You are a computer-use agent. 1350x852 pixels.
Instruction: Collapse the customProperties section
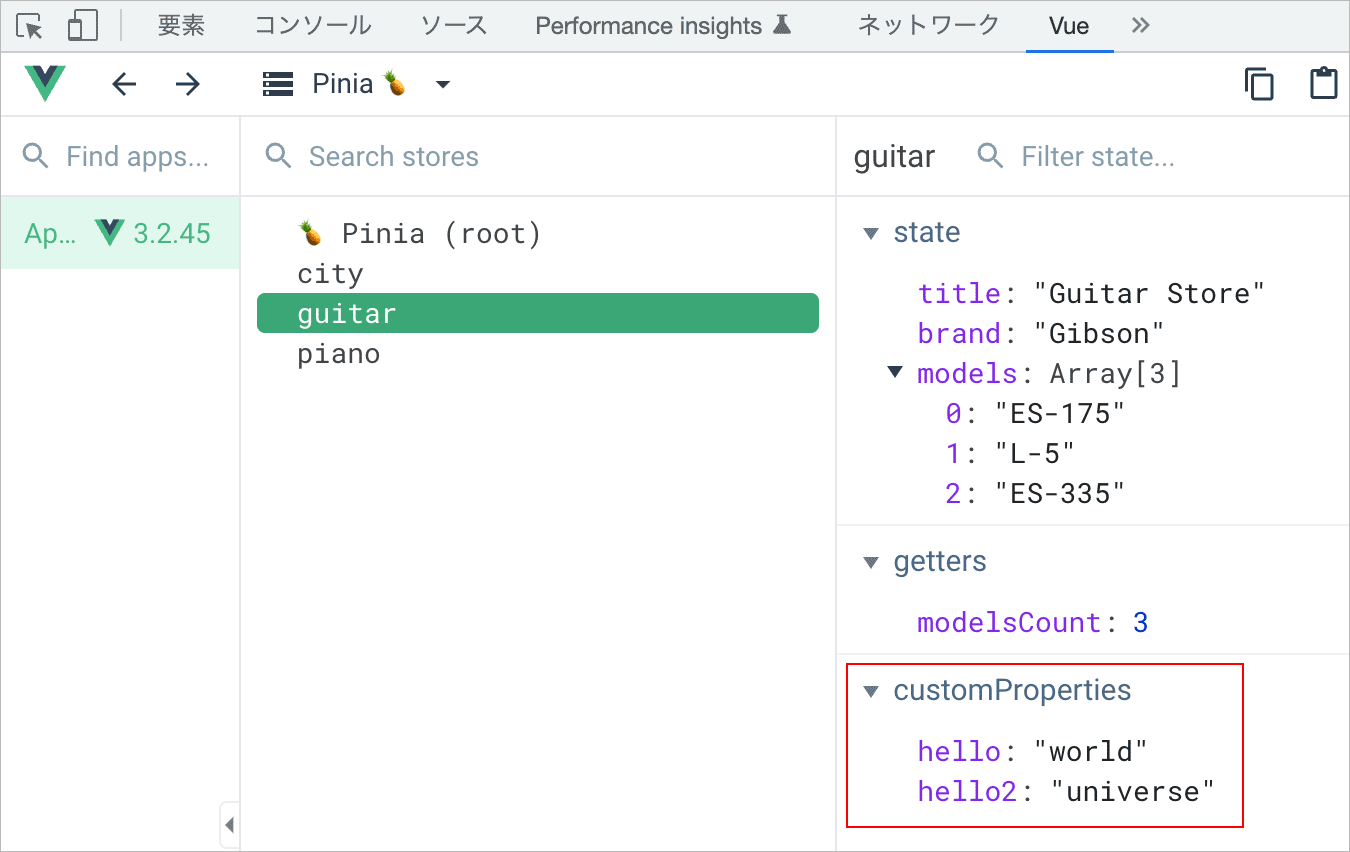tap(871, 691)
